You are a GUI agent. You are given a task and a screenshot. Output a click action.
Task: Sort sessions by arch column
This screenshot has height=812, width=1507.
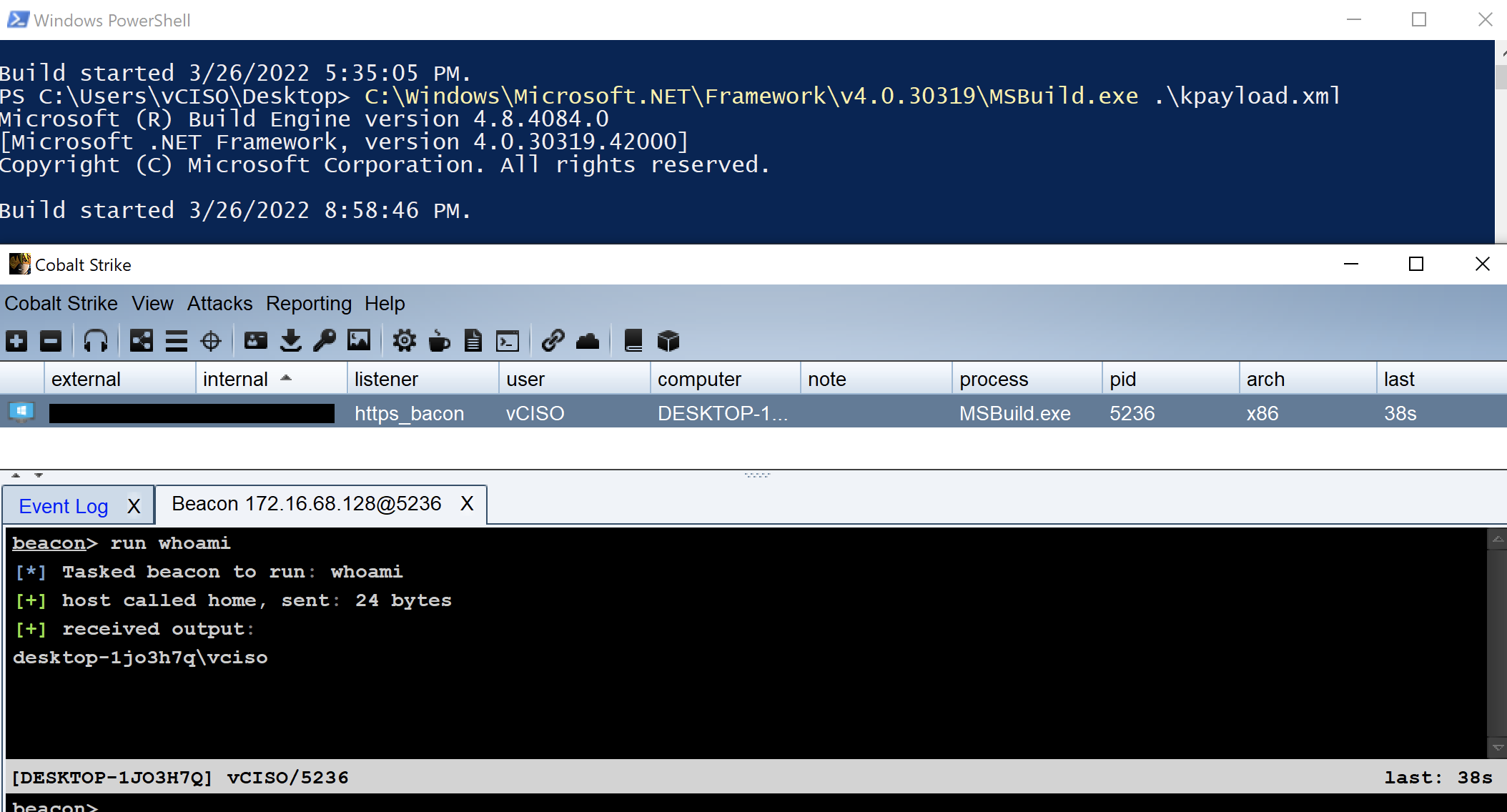pos(1308,379)
